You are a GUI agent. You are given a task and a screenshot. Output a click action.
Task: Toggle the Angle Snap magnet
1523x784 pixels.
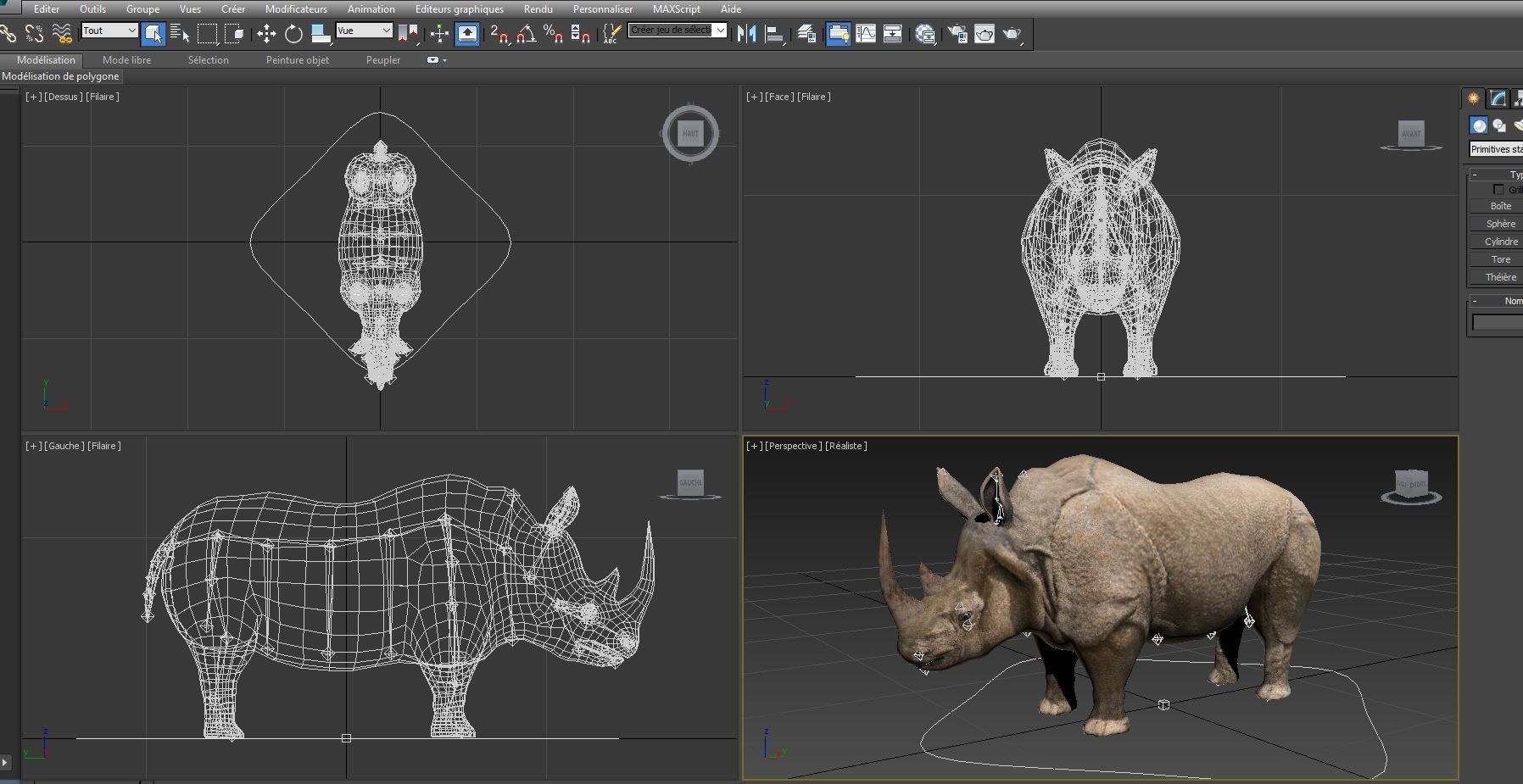(527, 34)
